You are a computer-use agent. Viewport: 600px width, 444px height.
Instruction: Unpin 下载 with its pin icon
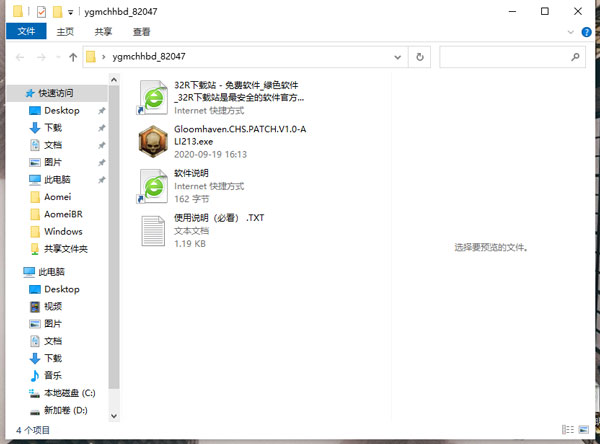point(101,128)
